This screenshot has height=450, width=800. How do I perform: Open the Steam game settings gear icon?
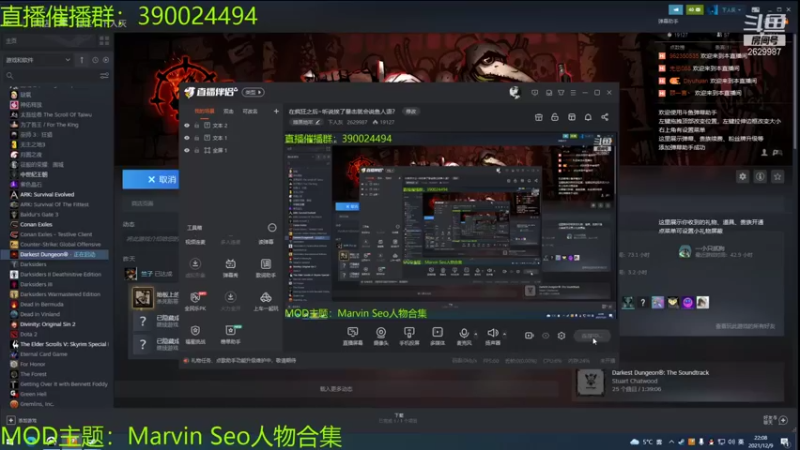742,177
